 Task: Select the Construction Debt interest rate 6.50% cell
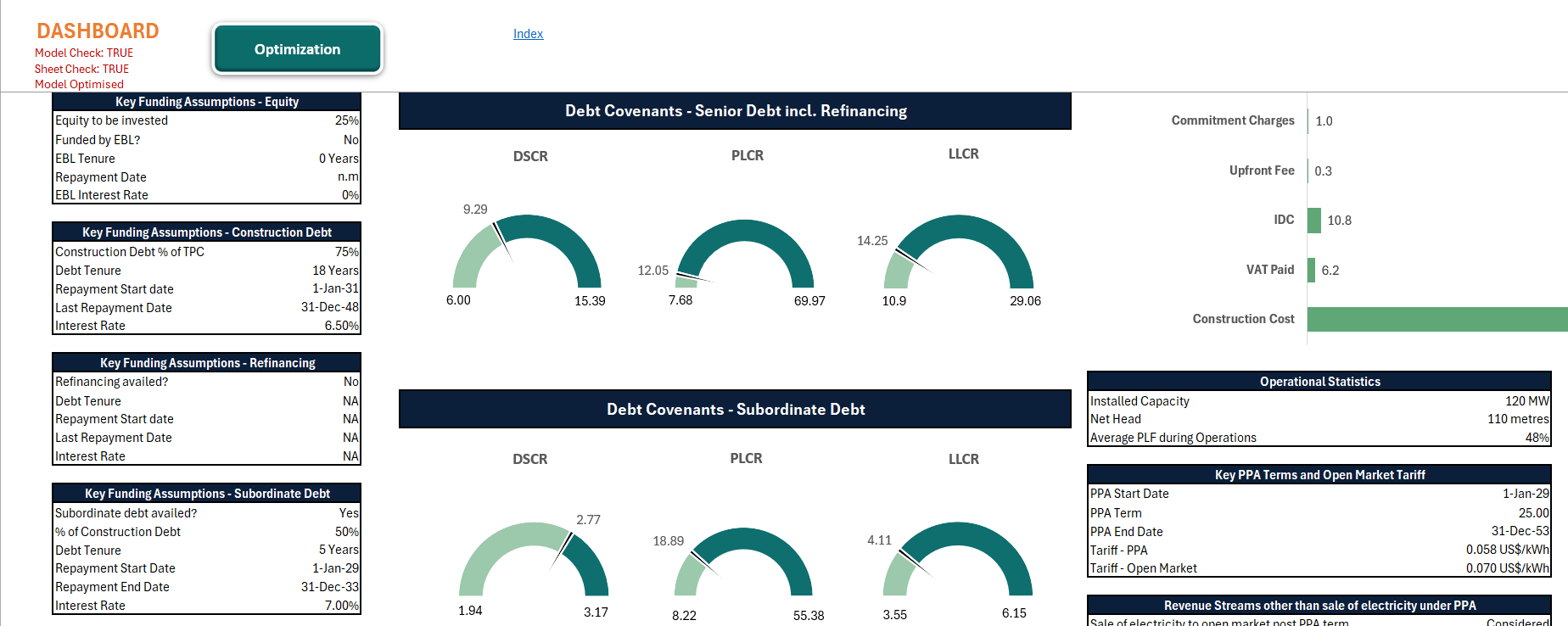tap(341, 326)
